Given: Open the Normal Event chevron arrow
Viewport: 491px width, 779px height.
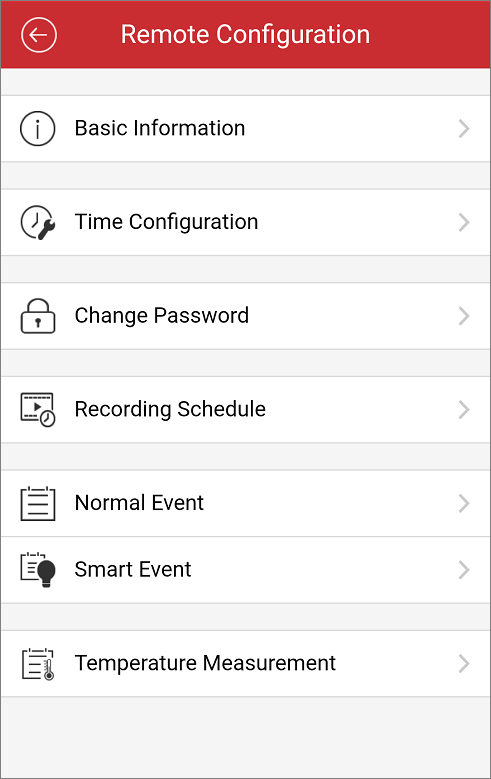Looking at the screenshot, I should point(464,503).
